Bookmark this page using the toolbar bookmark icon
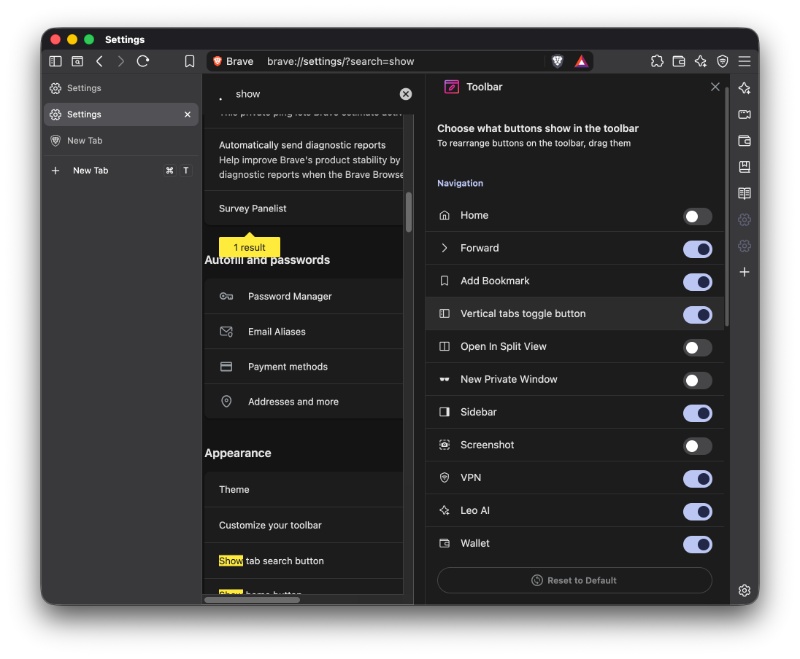Image resolution: width=800 pixels, height=659 pixels. 189,61
